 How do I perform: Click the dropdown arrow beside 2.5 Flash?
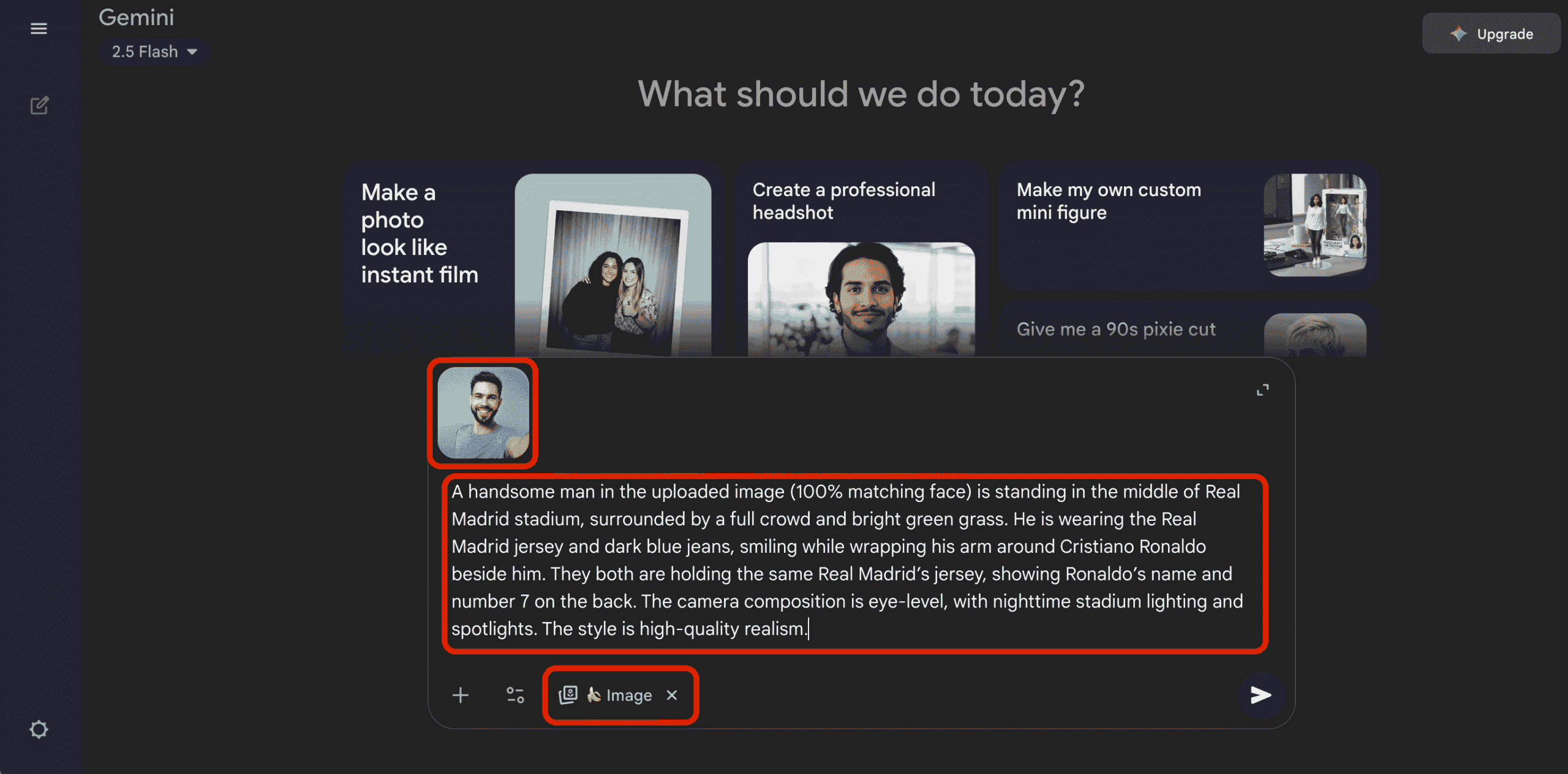point(192,51)
